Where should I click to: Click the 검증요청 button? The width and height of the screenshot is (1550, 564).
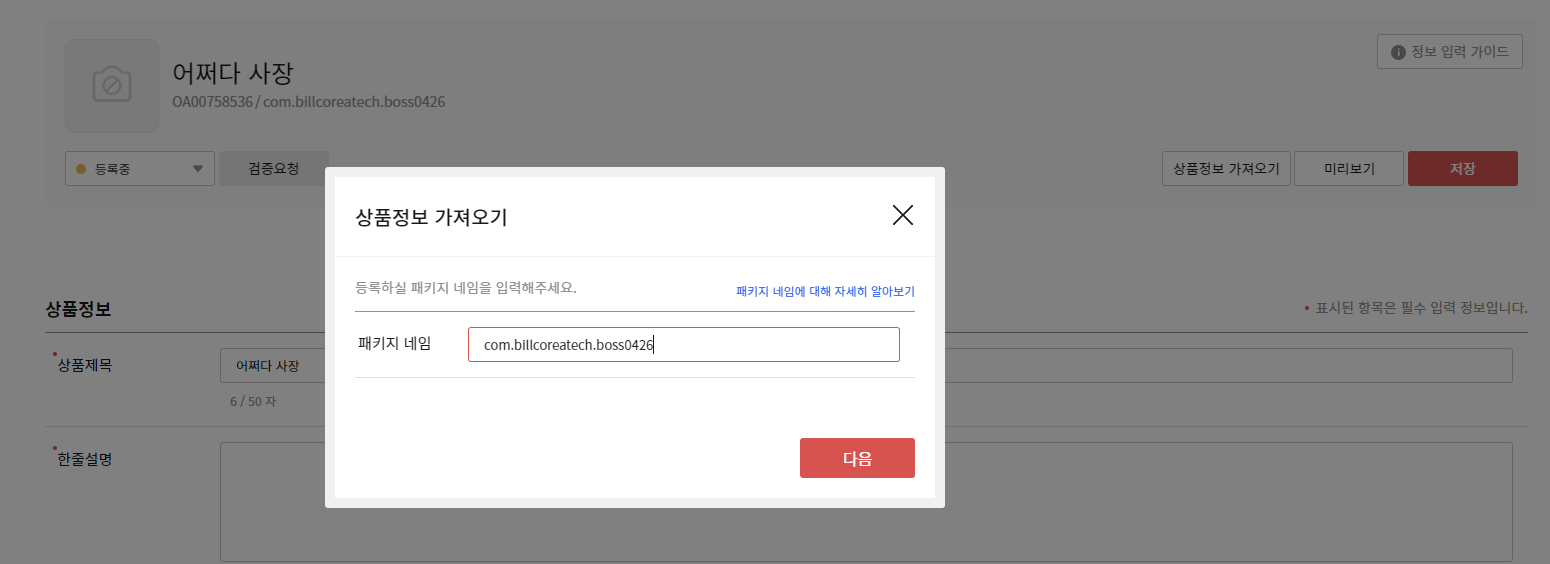click(273, 169)
